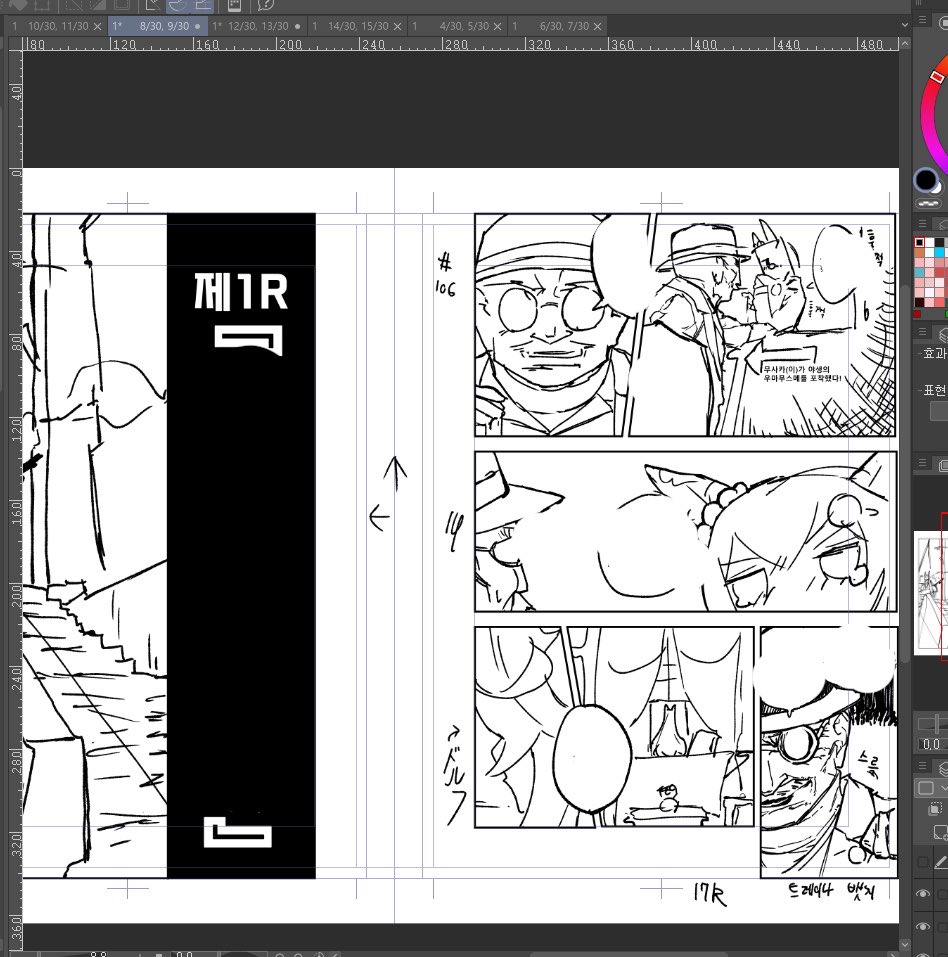Image resolution: width=948 pixels, height=957 pixels.
Task: Click the navigator page thumbnail
Action: [x=931, y=593]
